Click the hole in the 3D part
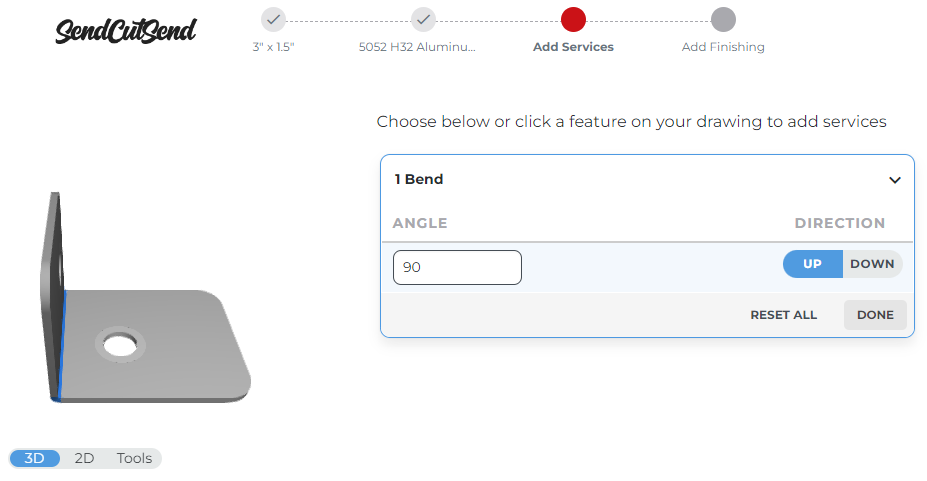Viewport: 927px width, 481px height. (x=119, y=346)
